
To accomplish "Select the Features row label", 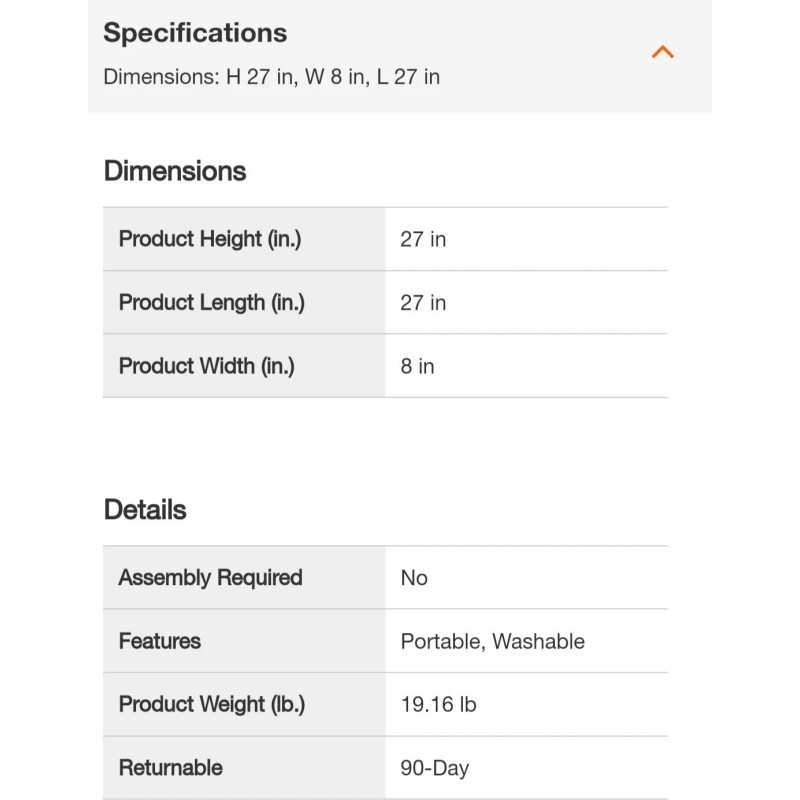I will tap(160, 641).
